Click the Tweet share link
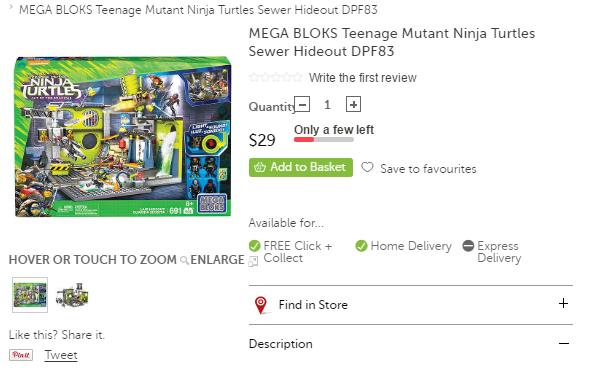 coord(61,355)
